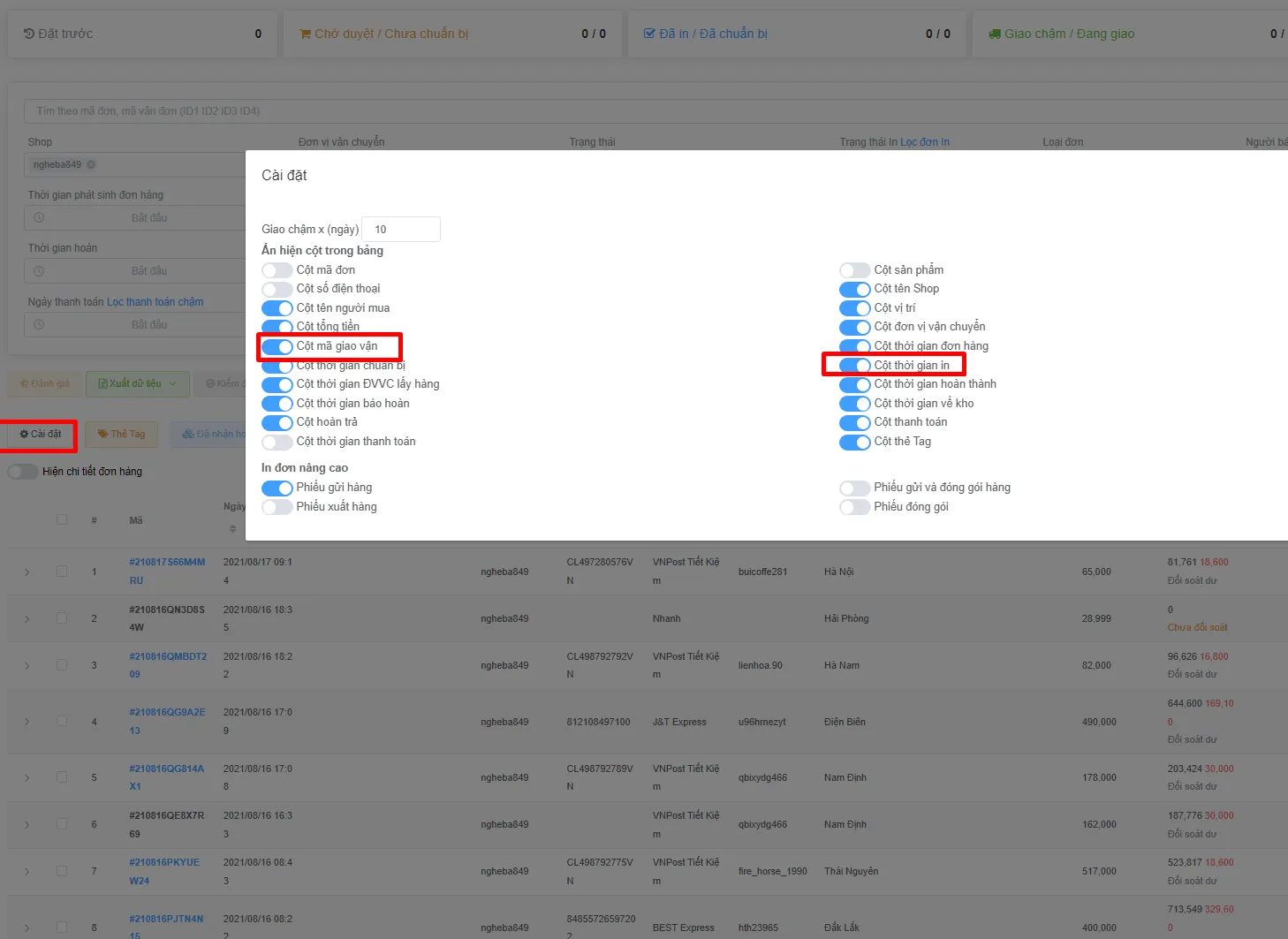Toggle Cột tên Shop switch

pos(854,289)
